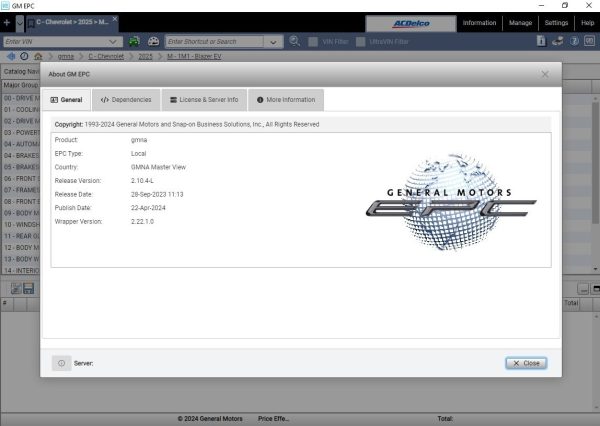
Task: Click the Total column header
Action: [571, 303]
